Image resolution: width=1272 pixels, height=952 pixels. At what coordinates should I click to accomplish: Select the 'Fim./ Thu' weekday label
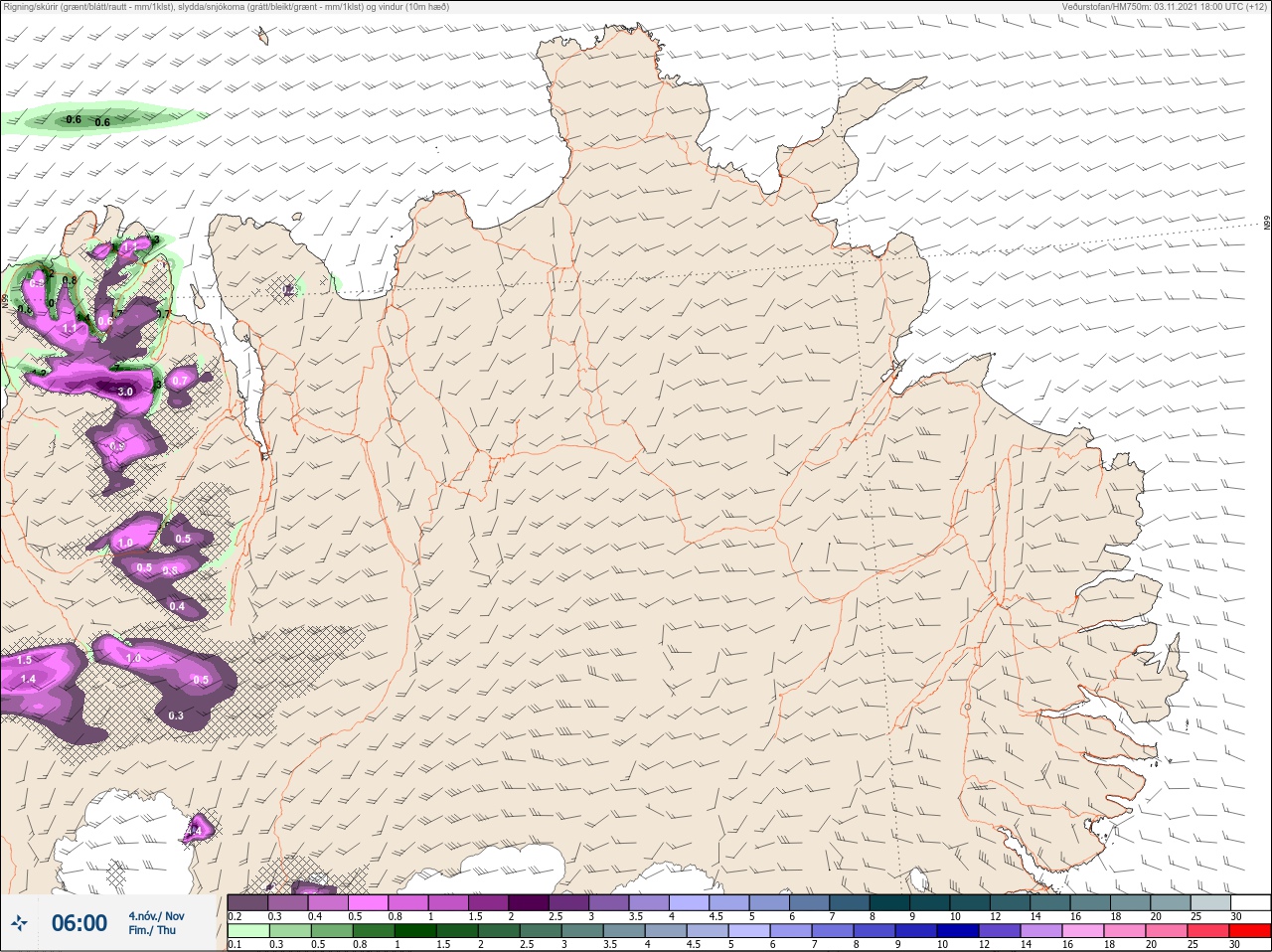tap(152, 930)
